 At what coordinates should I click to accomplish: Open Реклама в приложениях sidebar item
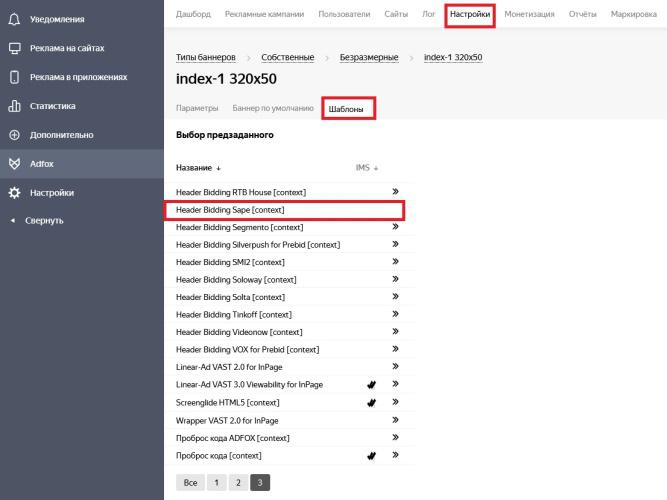coord(78,77)
